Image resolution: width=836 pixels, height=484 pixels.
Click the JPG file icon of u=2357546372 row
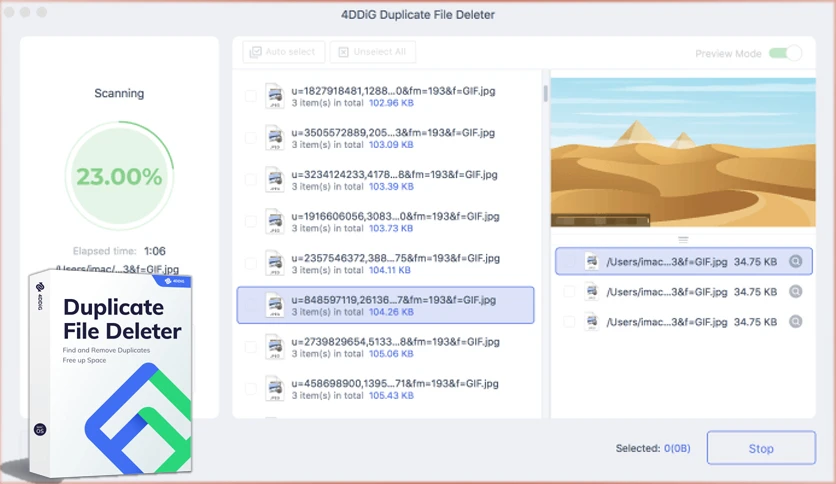pyautogui.click(x=275, y=263)
